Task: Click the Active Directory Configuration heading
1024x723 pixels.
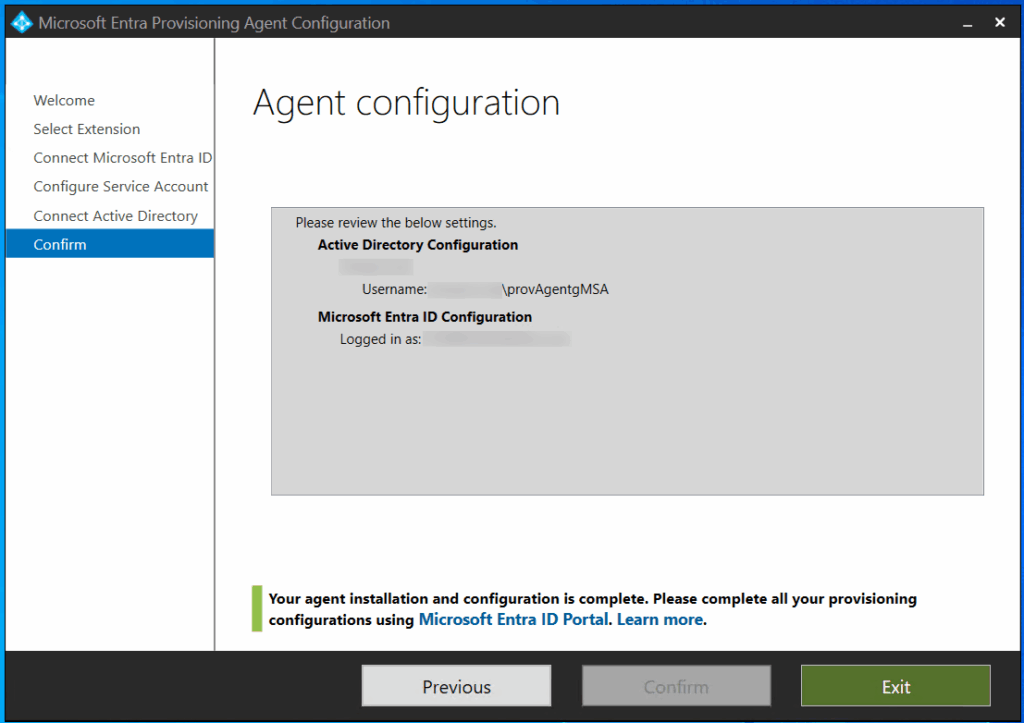Action: (x=418, y=245)
